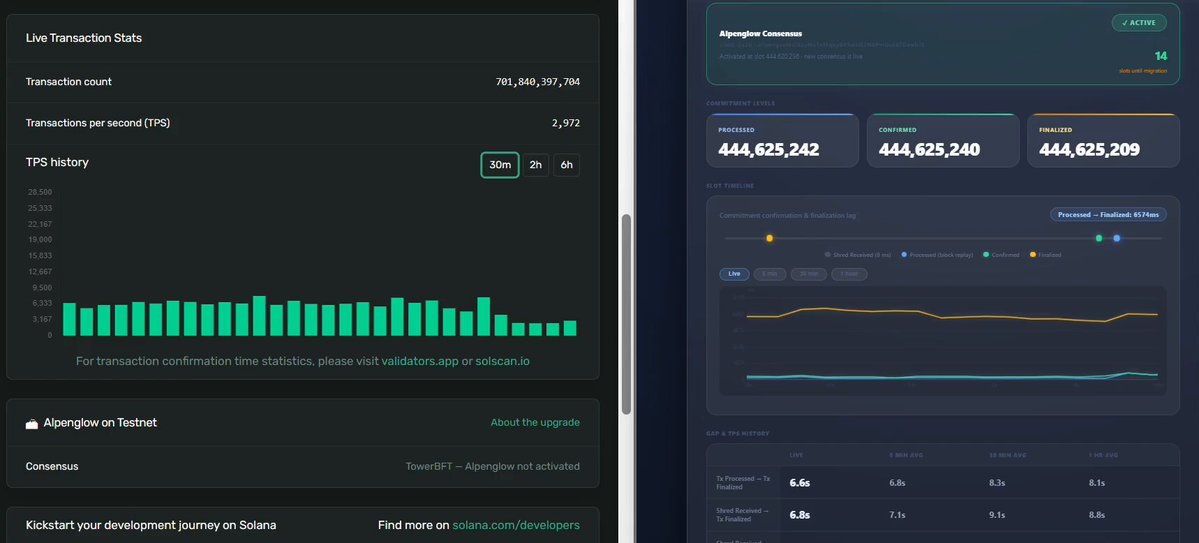Click the Kickstart your development journey heading
The height and width of the screenshot is (543, 1199).
(x=151, y=525)
